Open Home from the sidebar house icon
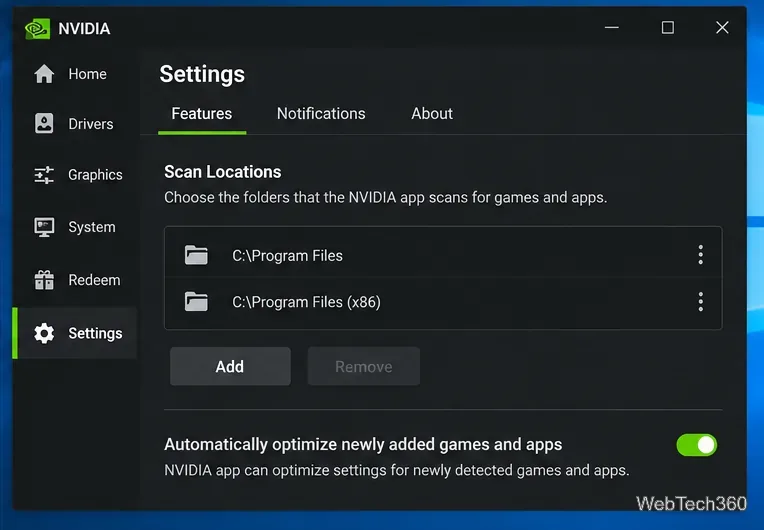Image resolution: width=764 pixels, height=530 pixels. 44,74
